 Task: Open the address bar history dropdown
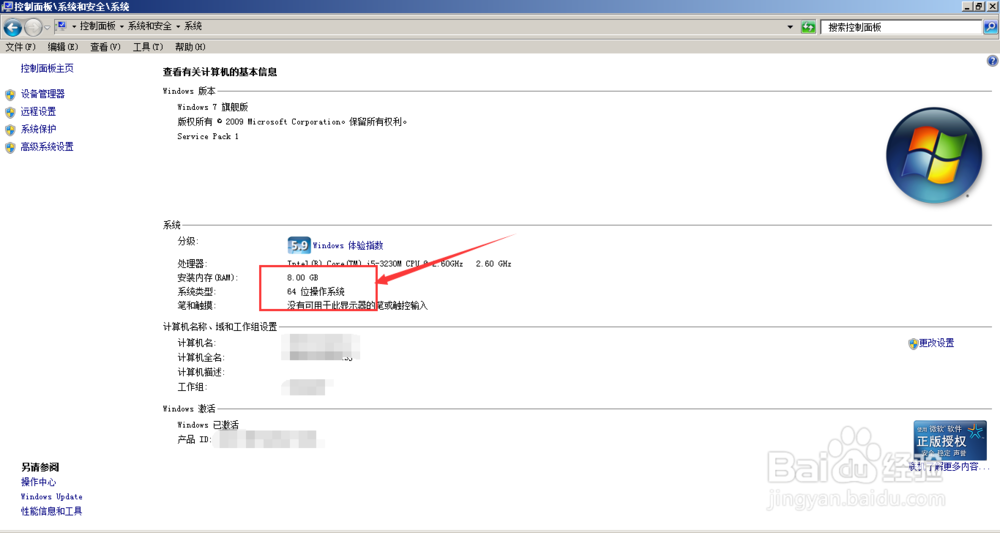pyautogui.click(x=790, y=27)
